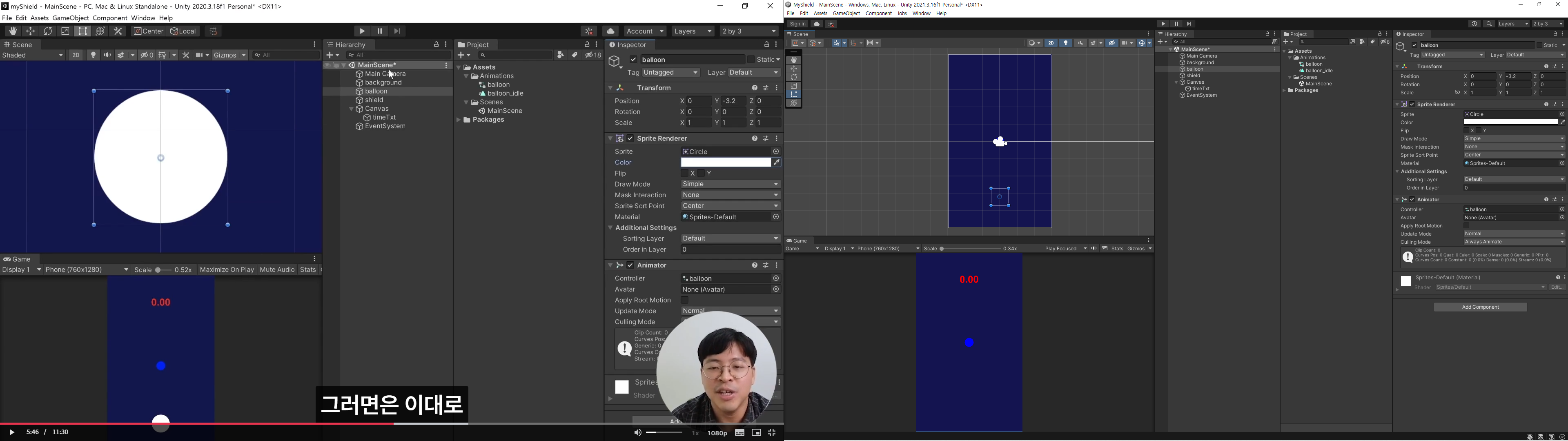Open Tag dropdown in Unity 2021 Inspector
This screenshot has height=441, width=1568.
[x=1453, y=56]
